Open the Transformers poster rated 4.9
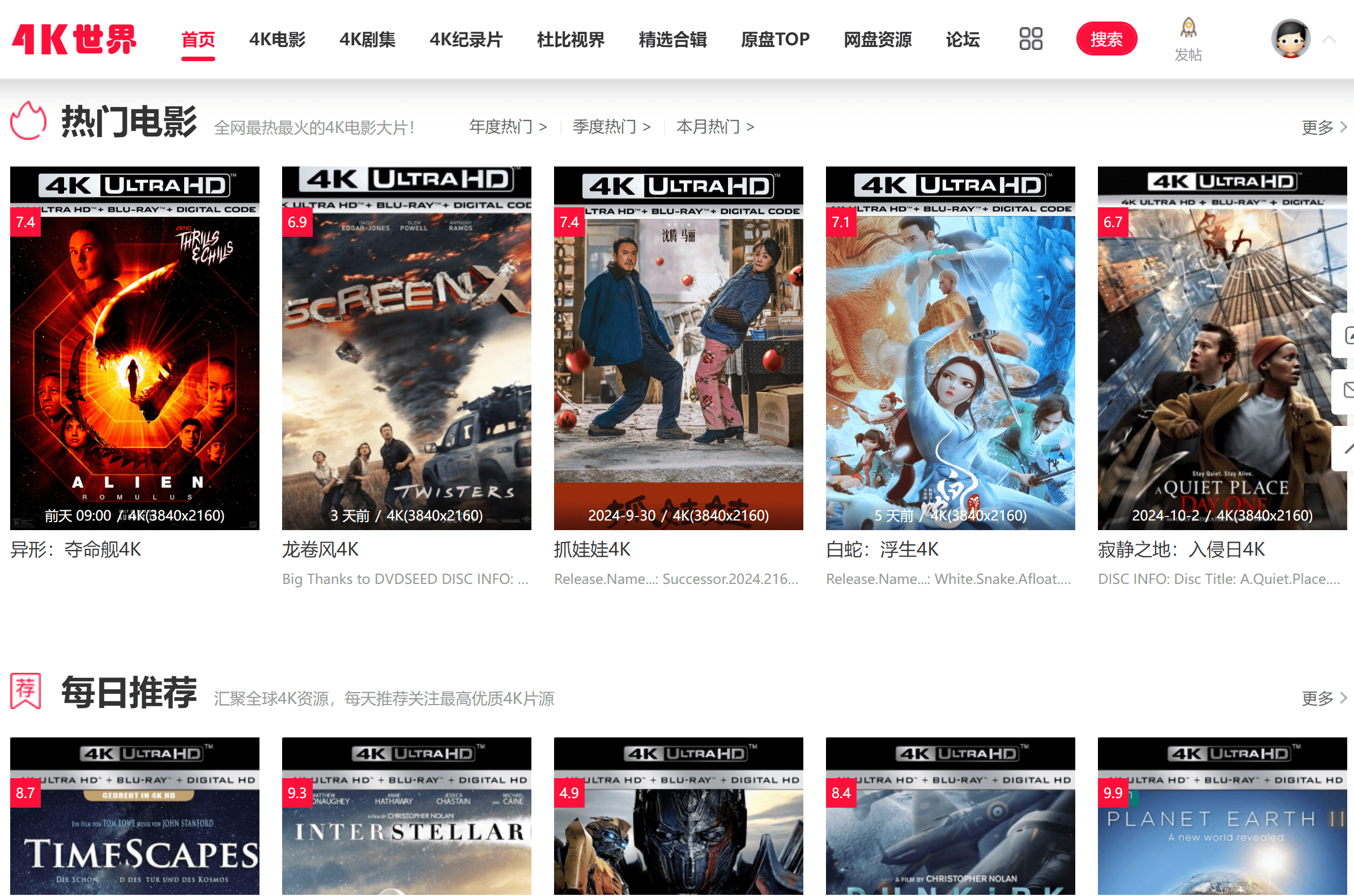 [x=679, y=816]
